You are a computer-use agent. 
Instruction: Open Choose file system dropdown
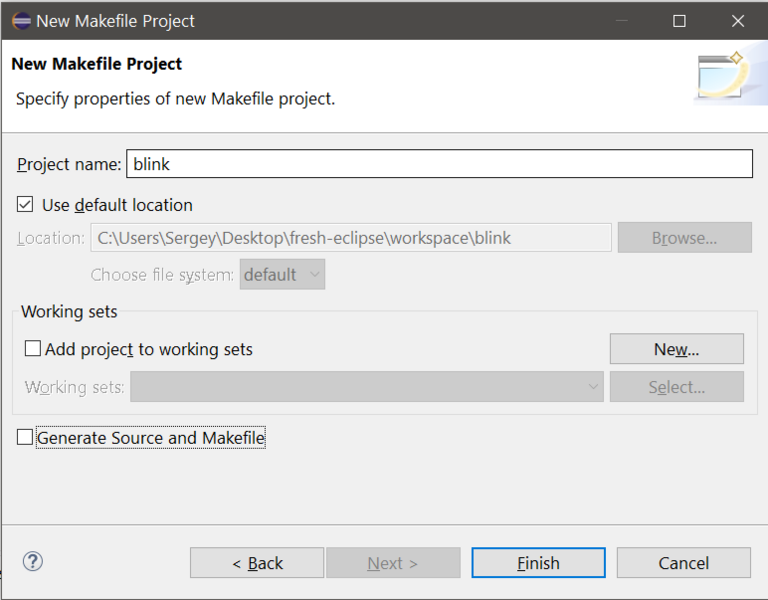282,274
